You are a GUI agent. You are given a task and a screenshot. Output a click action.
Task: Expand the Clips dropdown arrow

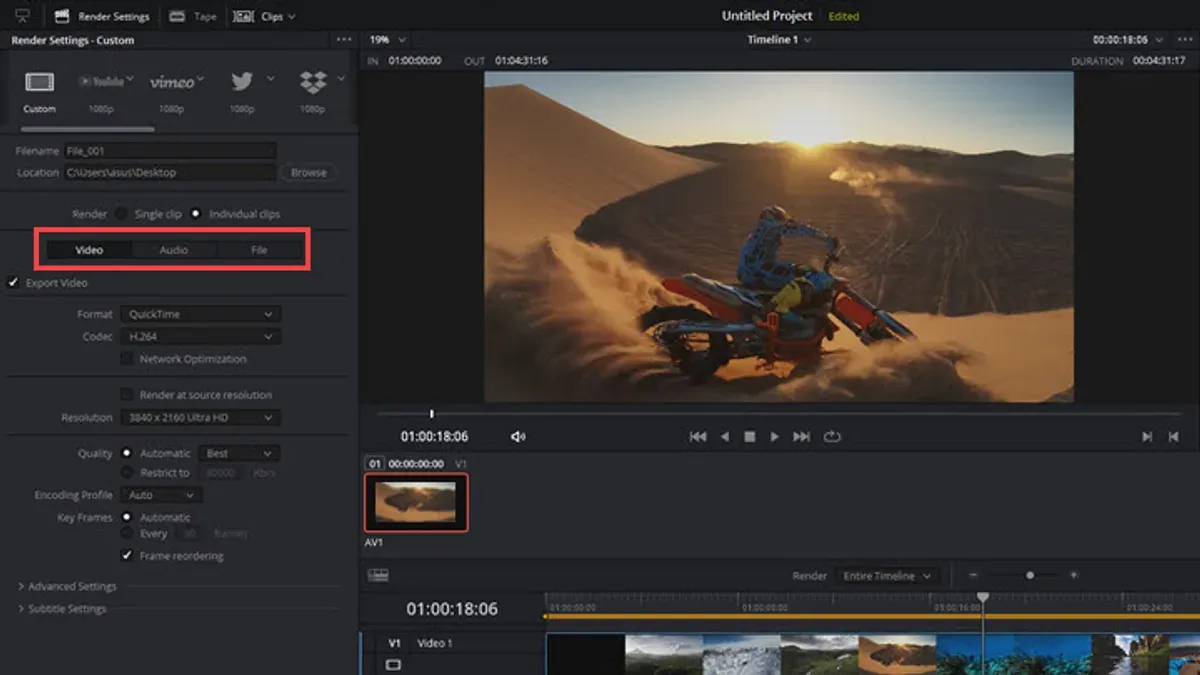291,17
